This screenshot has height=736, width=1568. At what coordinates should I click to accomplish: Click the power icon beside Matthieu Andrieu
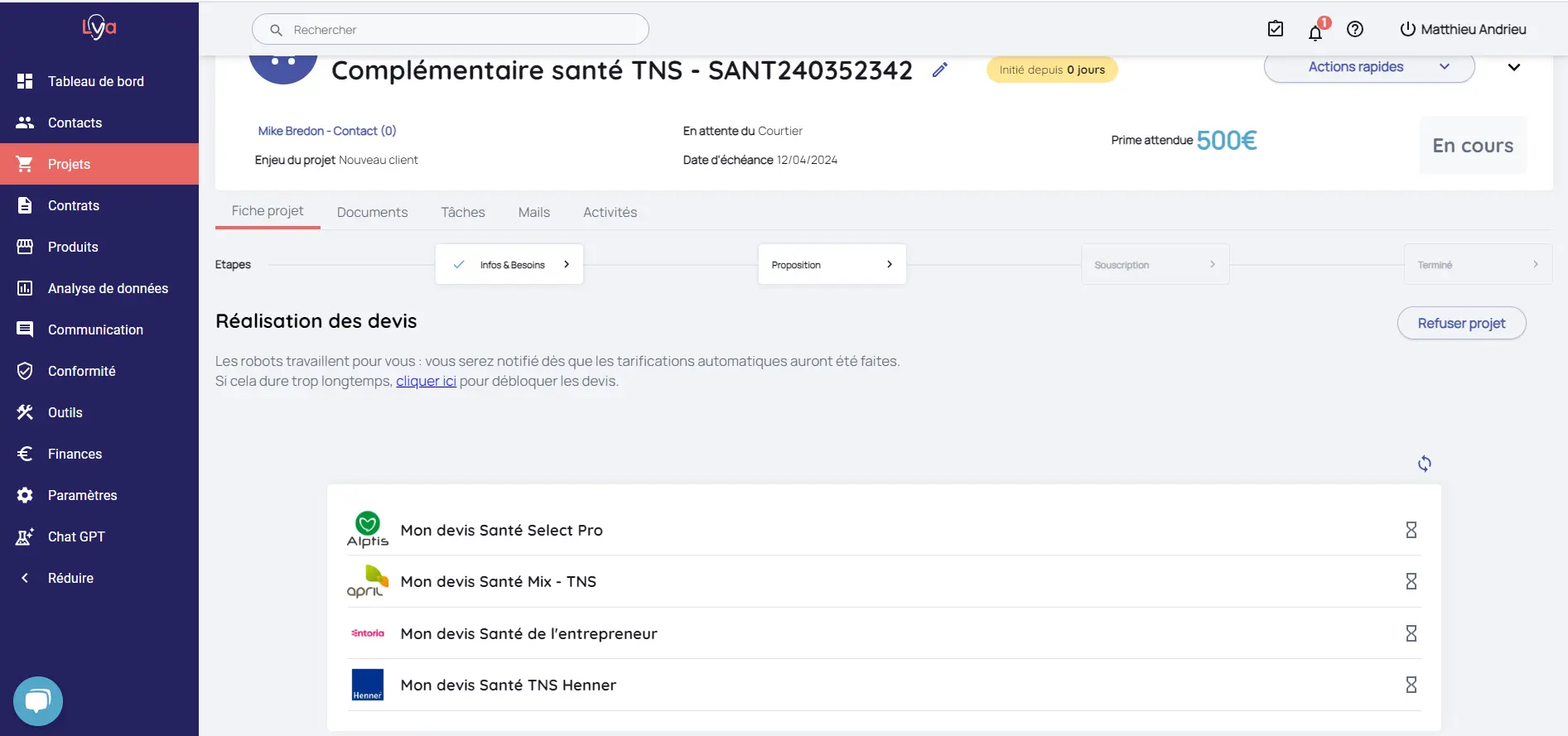pos(1407,29)
